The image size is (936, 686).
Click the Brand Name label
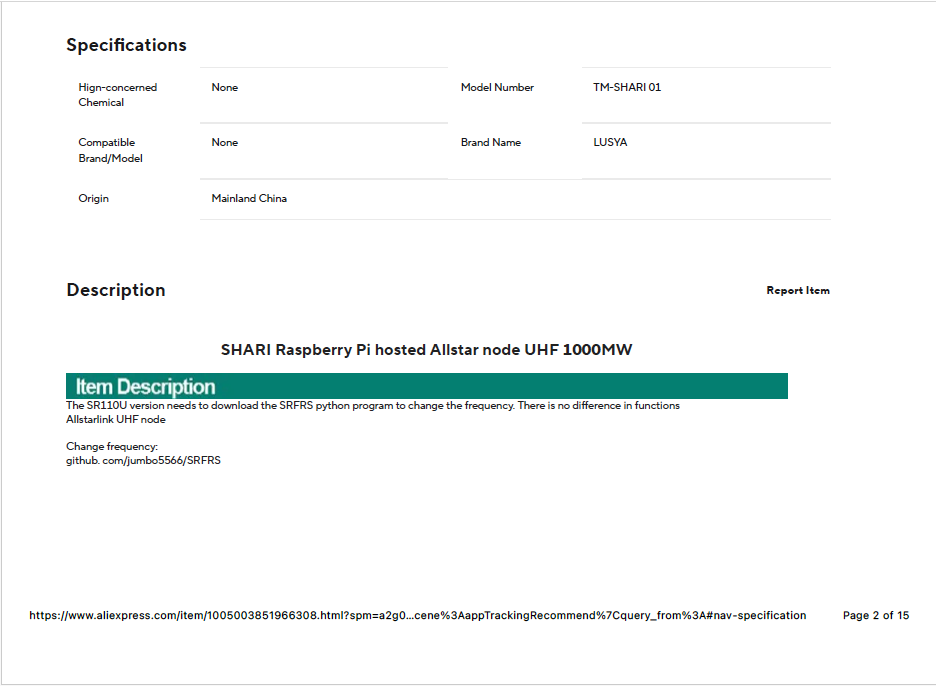[x=490, y=143]
